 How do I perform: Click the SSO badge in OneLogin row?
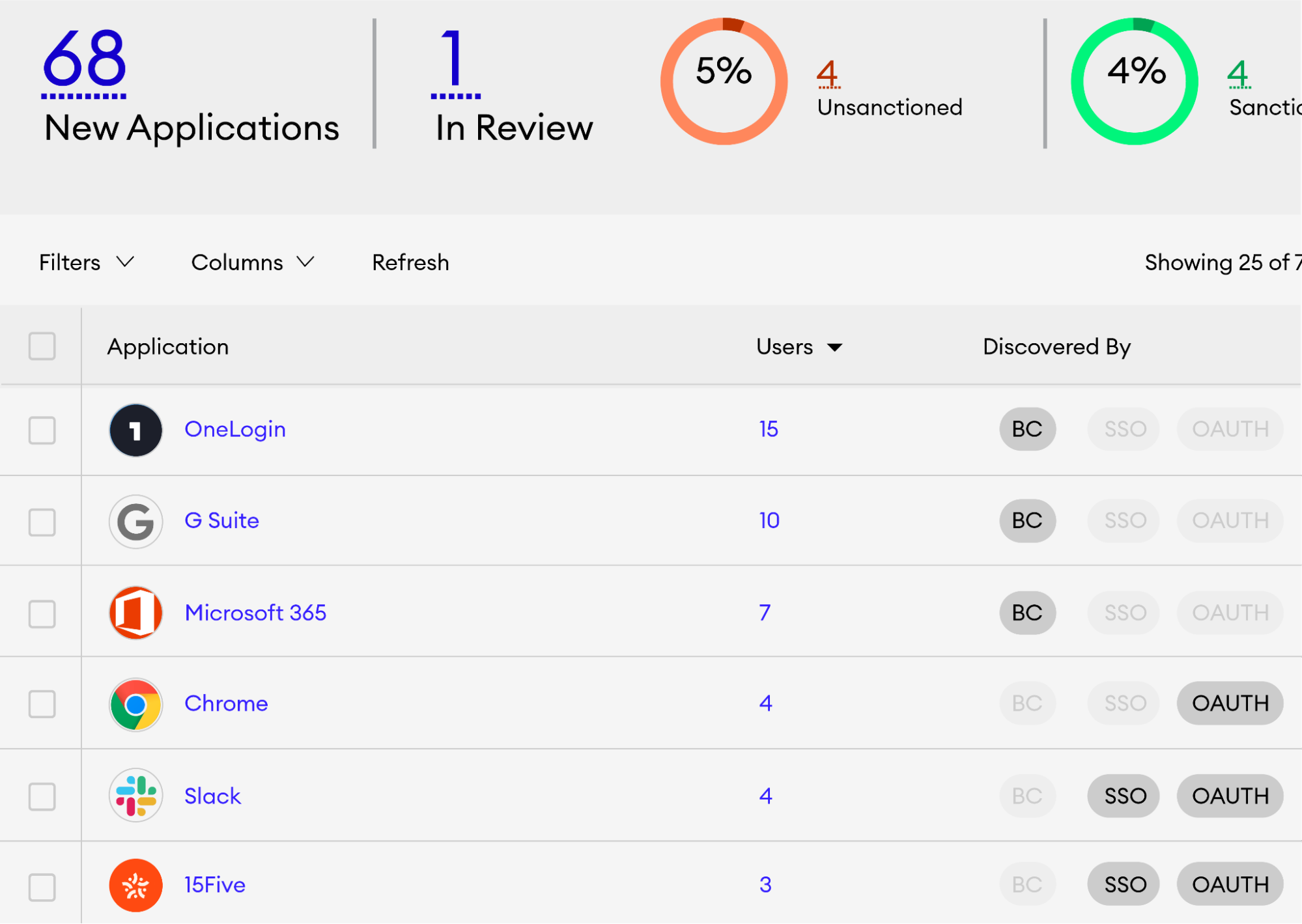tap(1125, 429)
